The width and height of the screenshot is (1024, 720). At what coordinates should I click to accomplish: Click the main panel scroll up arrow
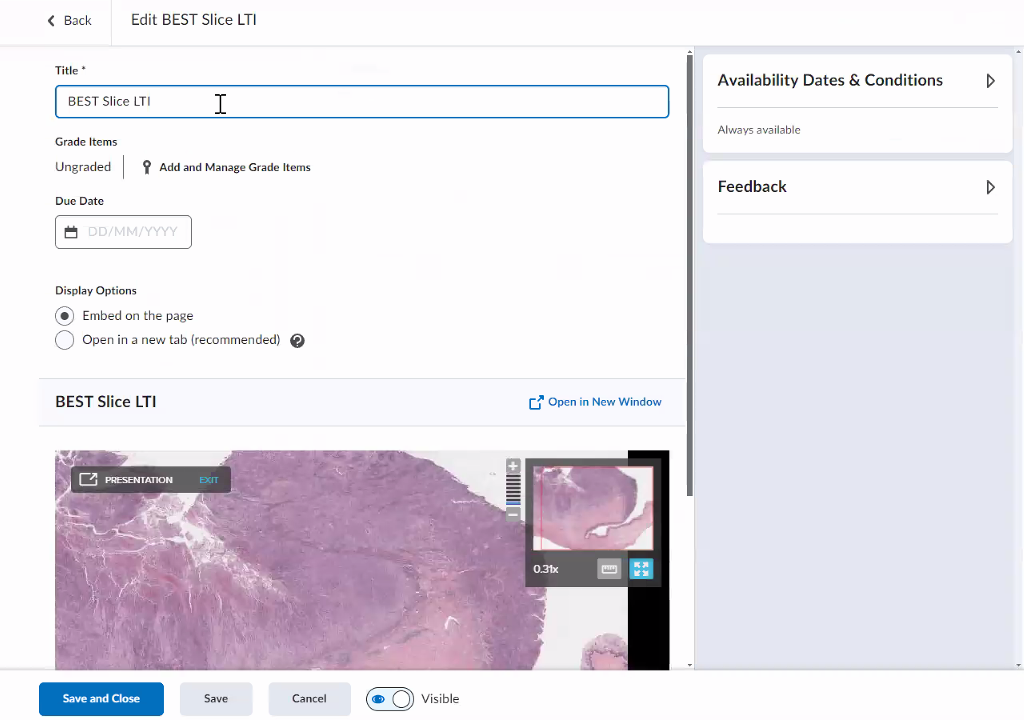click(x=690, y=52)
